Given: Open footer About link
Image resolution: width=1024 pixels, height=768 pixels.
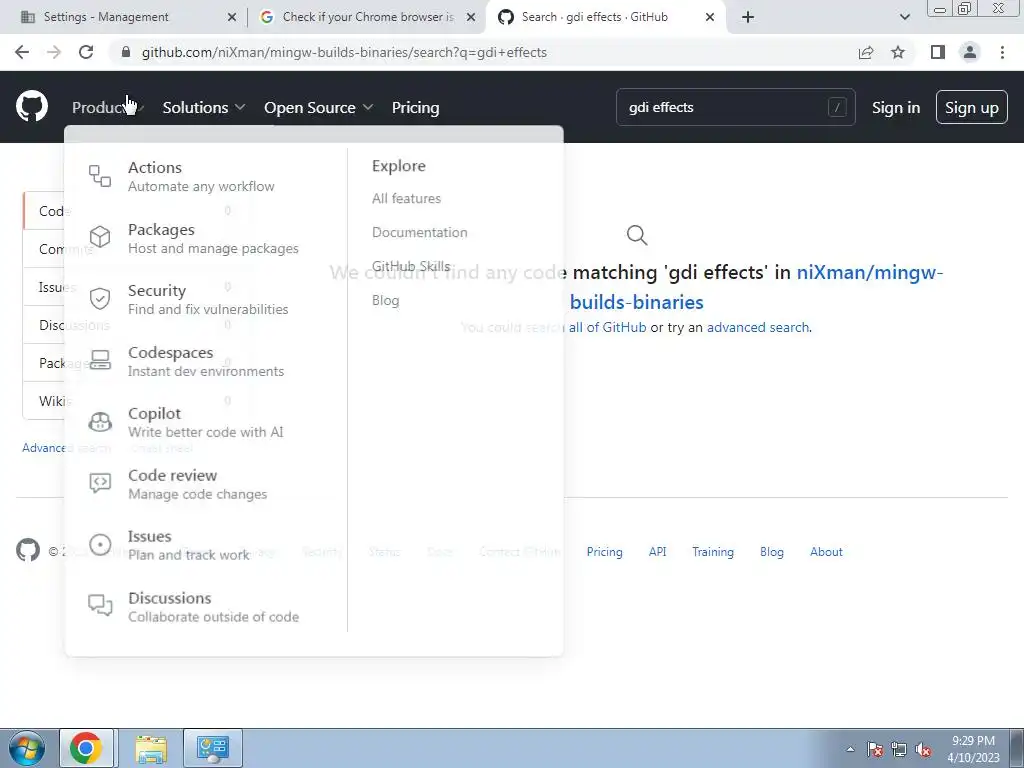Looking at the screenshot, I should [826, 552].
